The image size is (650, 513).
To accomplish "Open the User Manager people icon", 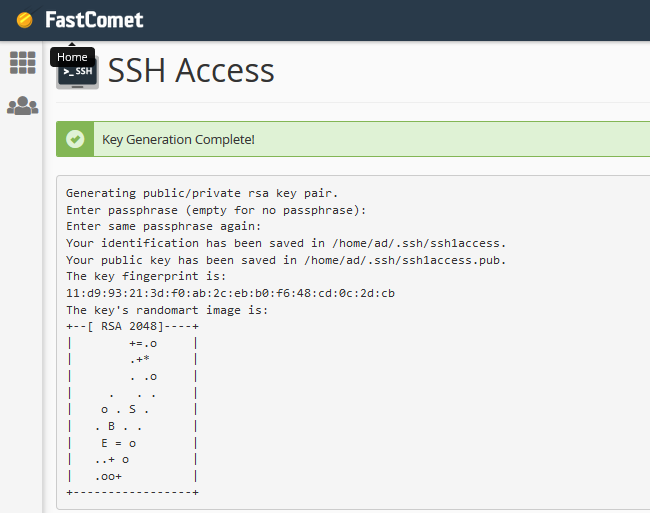I will [x=22, y=105].
